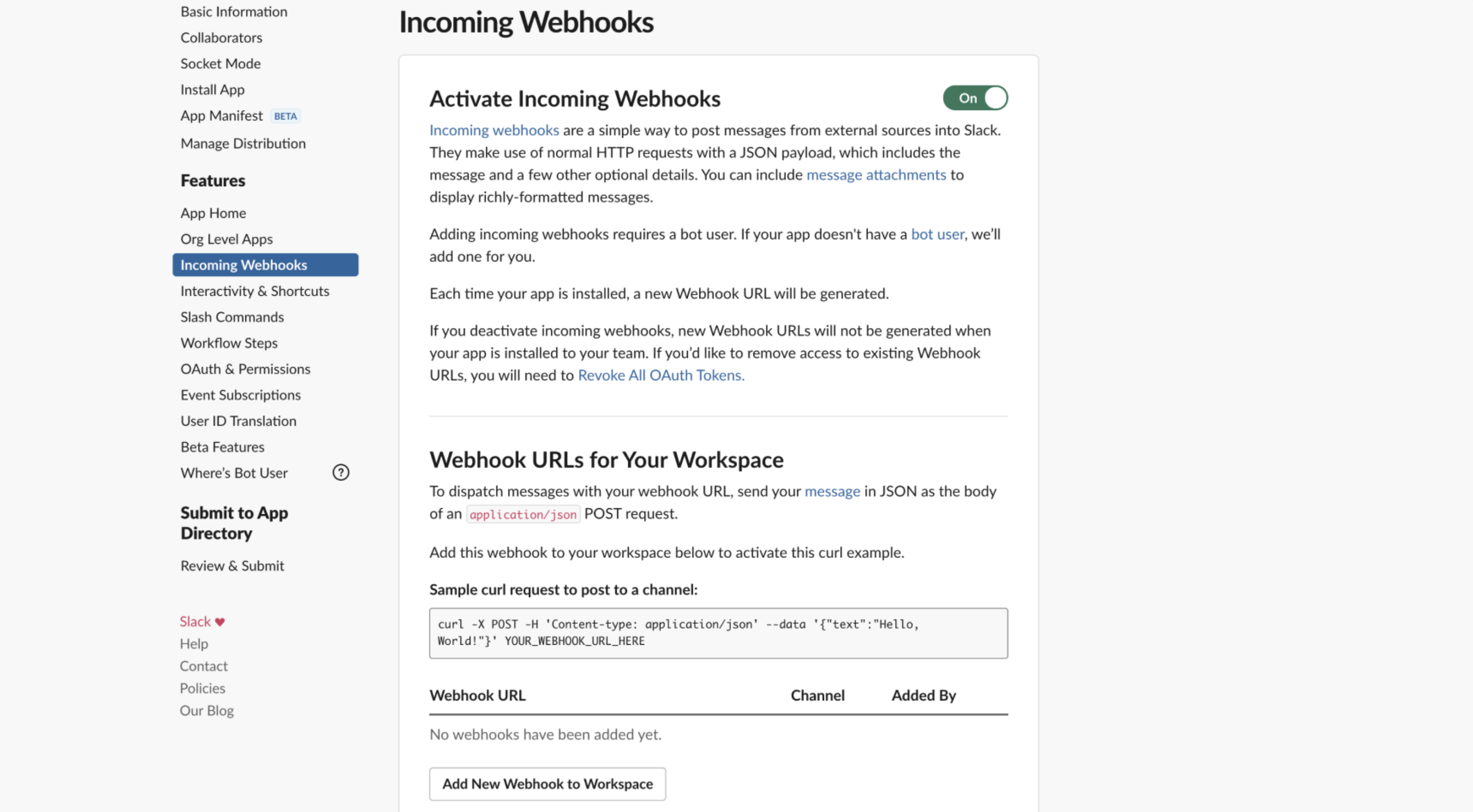This screenshot has height=812, width=1473.
Task: Open the message attachments link
Action: (876, 175)
